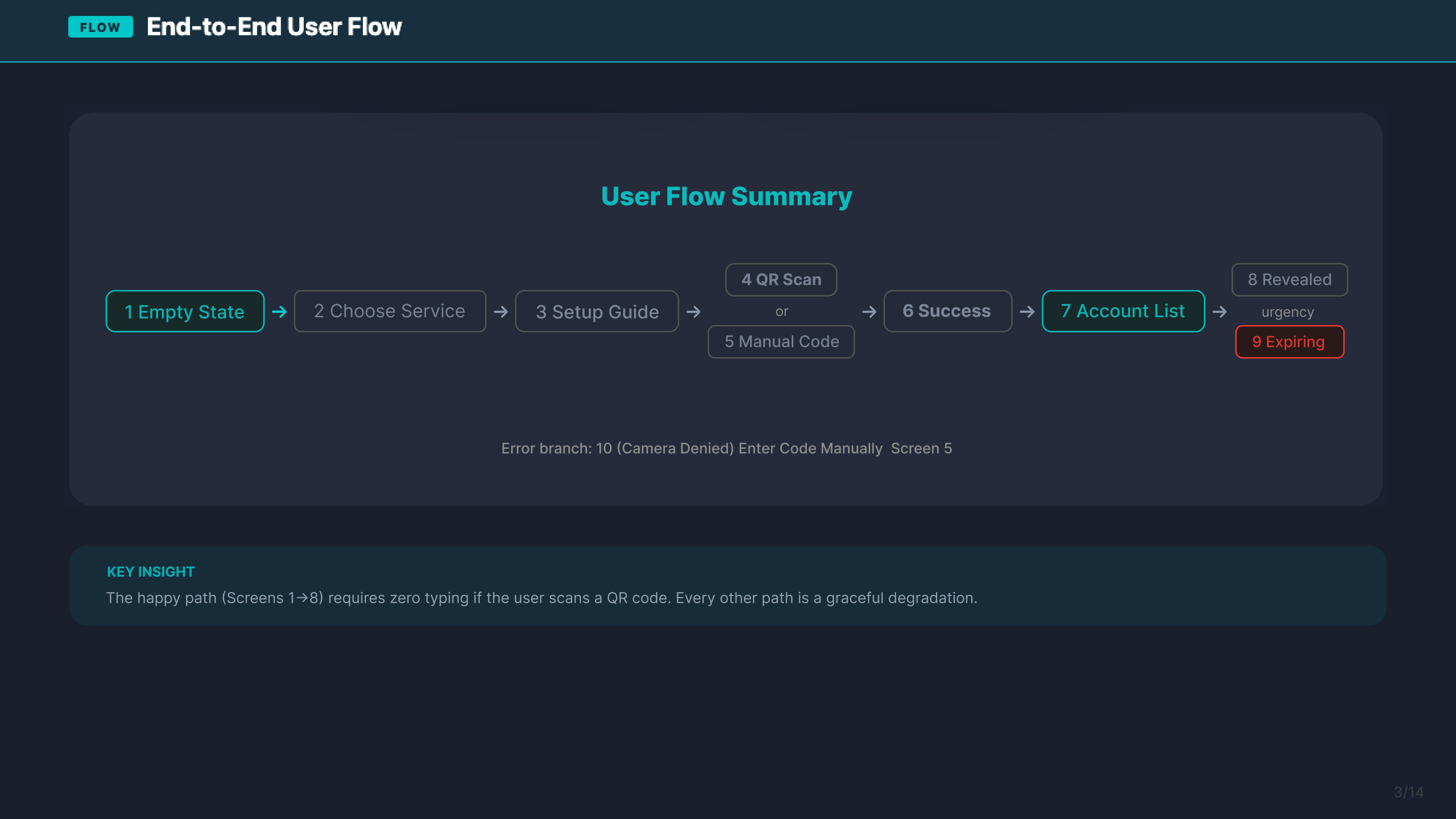Image resolution: width=1456 pixels, height=819 pixels.
Task: Select the 5 Manual Code step
Action: pyautogui.click(x=781, y=341)
